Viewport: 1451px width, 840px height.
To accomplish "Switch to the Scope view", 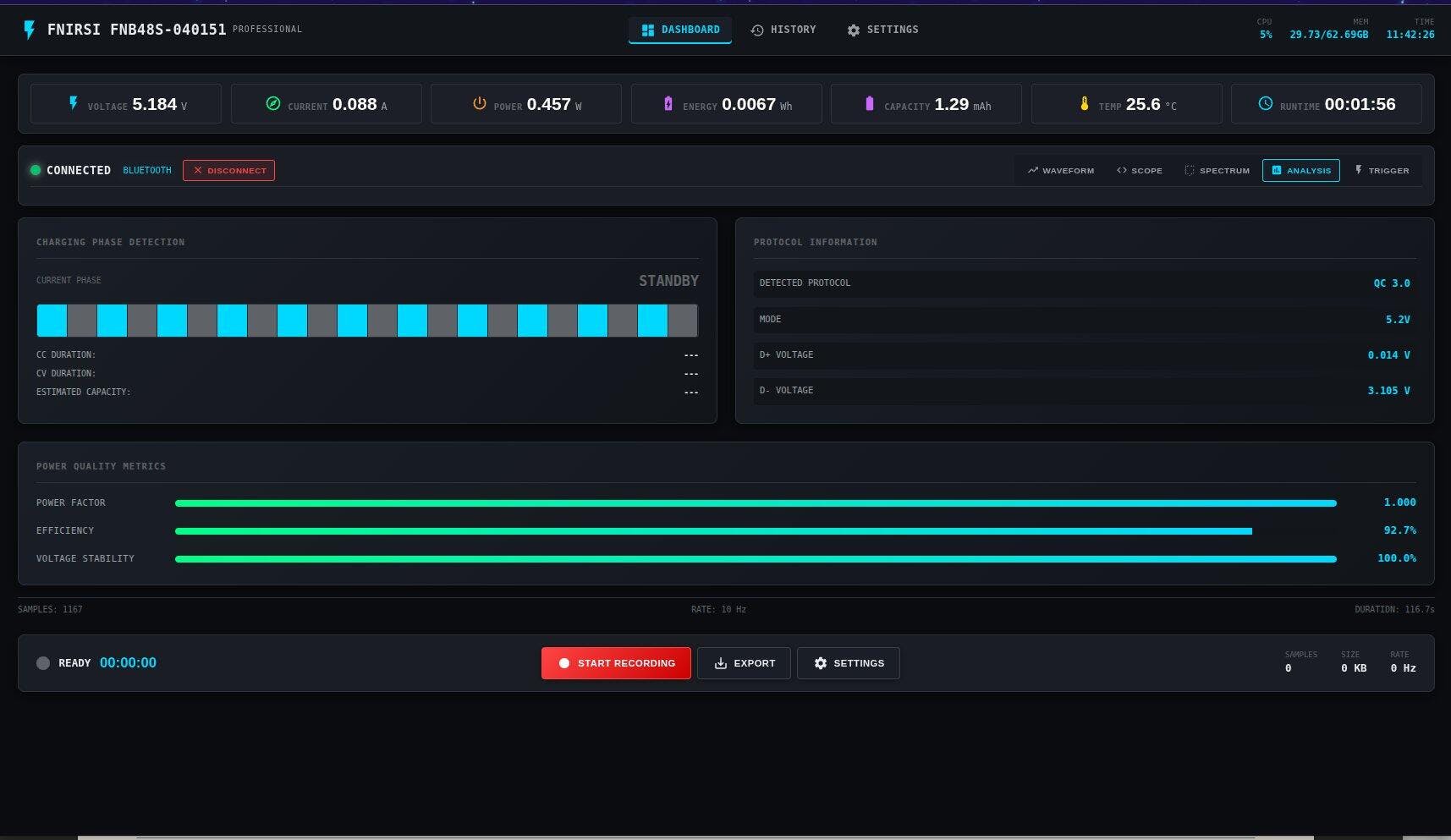I will pyautogui.click(x=1139, y=171).
